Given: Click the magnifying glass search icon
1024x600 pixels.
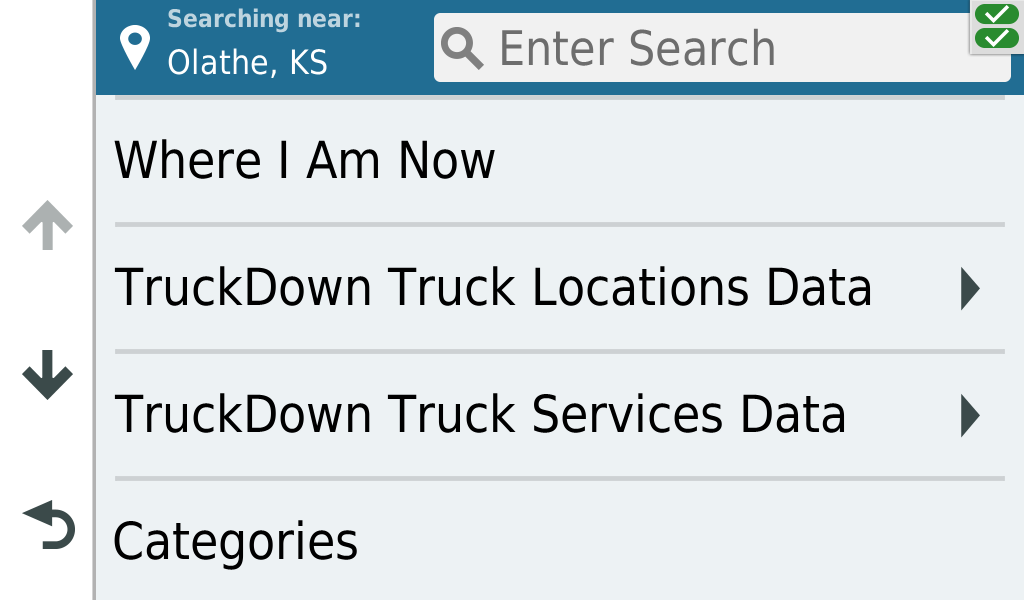Looking at the screenshot, I should pyautogui.click(x=462, y=48).
